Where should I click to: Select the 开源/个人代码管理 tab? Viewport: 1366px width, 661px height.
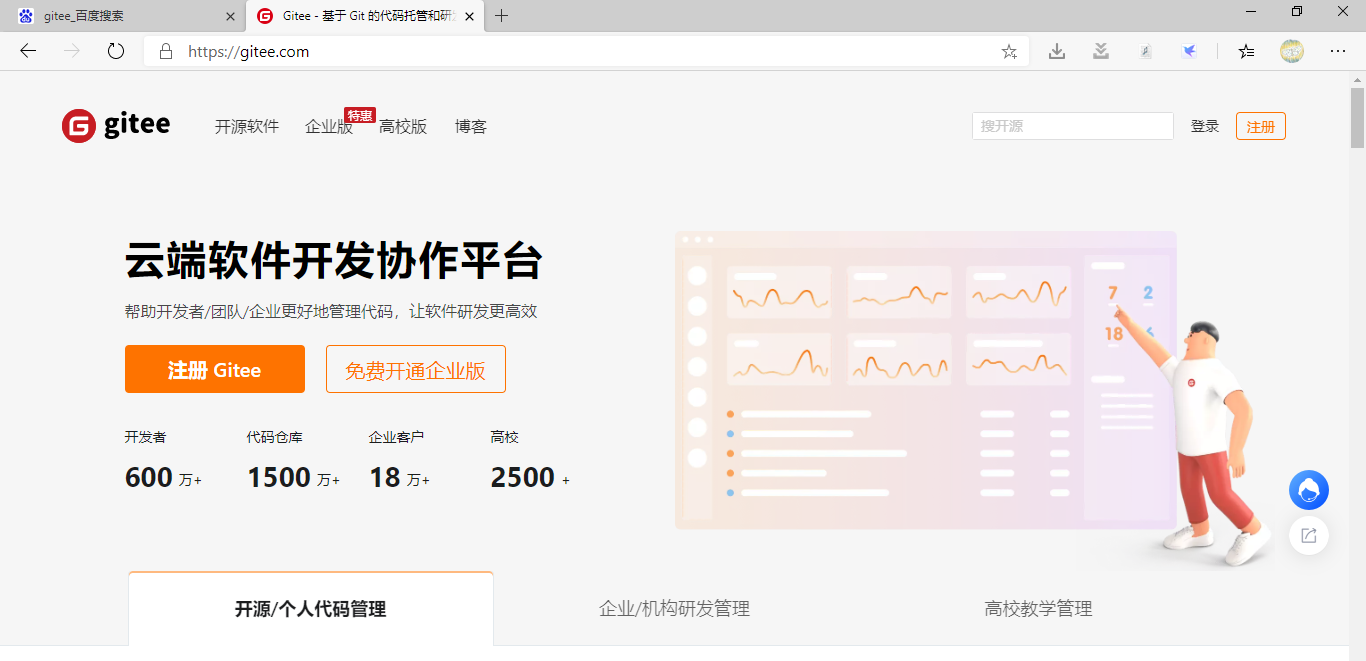pos(311,608)
